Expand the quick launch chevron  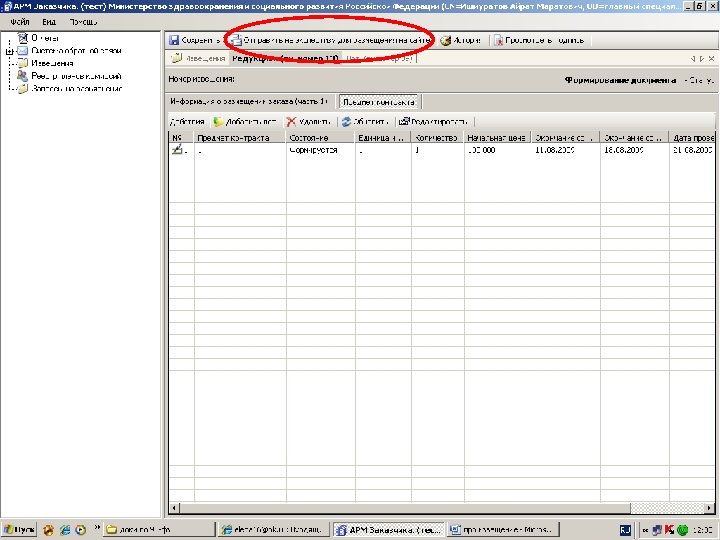(97, 528)
